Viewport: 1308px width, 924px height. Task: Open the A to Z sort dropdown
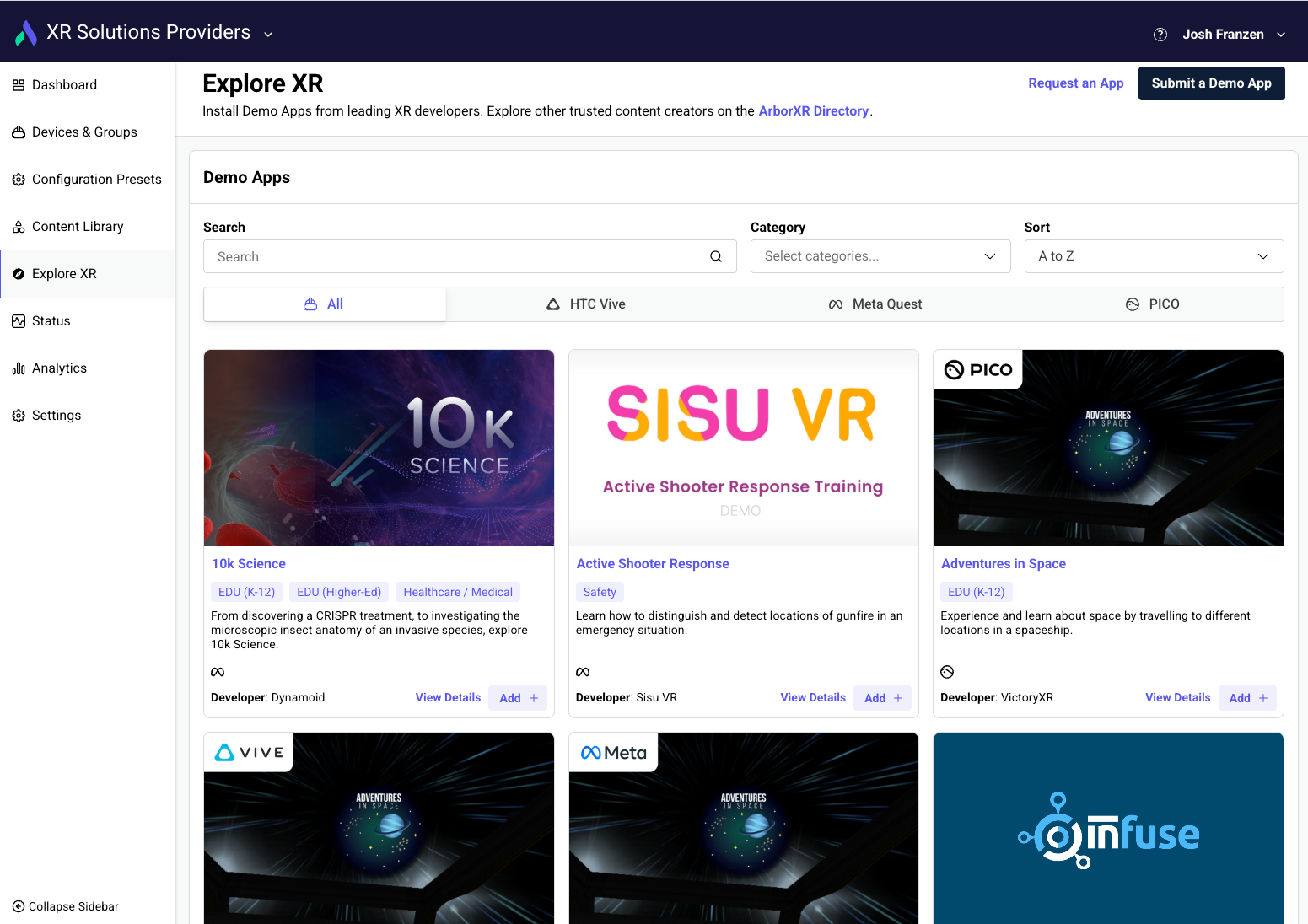tap(1154, 256)
